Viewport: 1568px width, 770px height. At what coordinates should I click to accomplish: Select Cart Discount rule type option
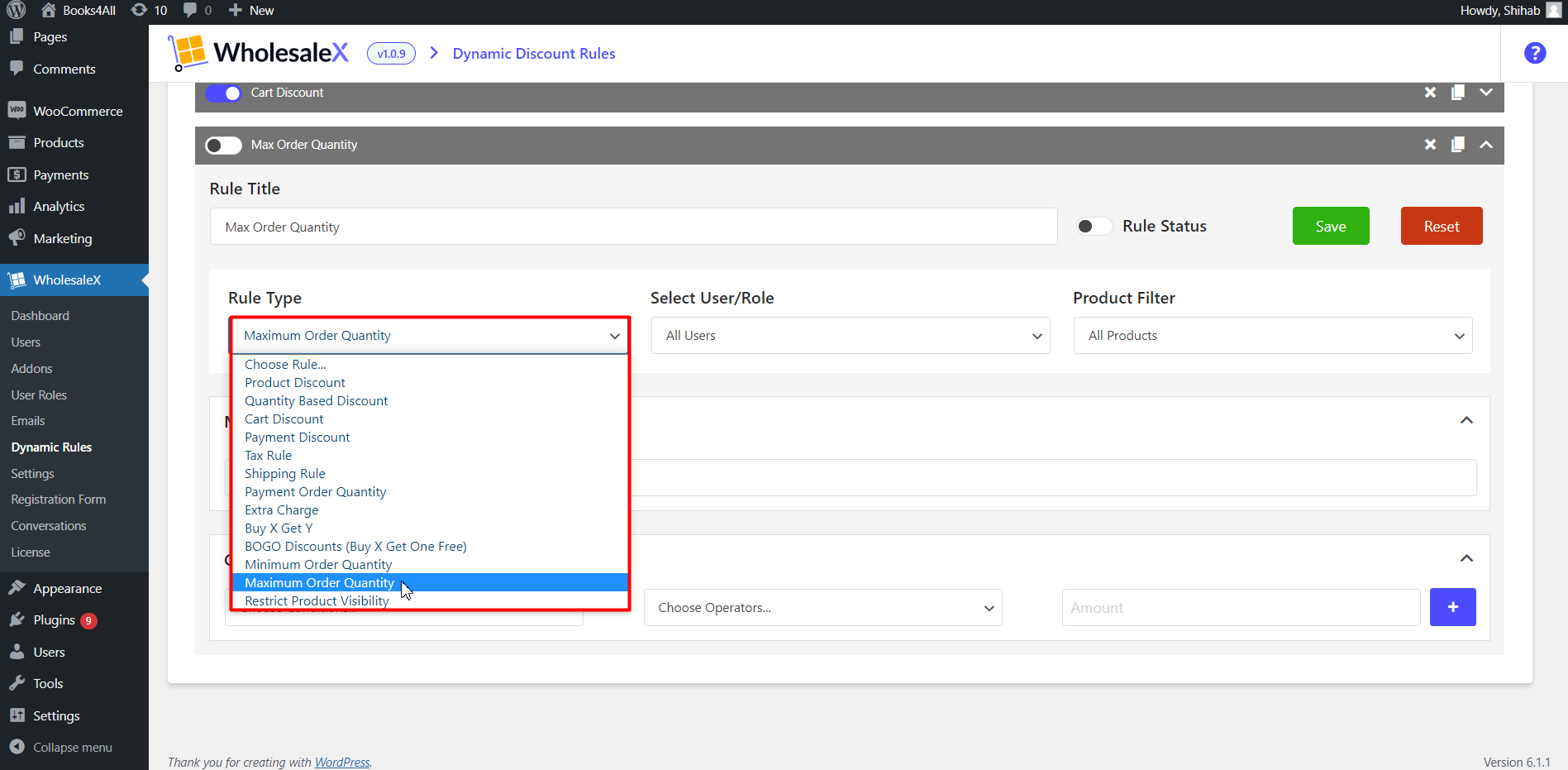[x=430, y=419]
